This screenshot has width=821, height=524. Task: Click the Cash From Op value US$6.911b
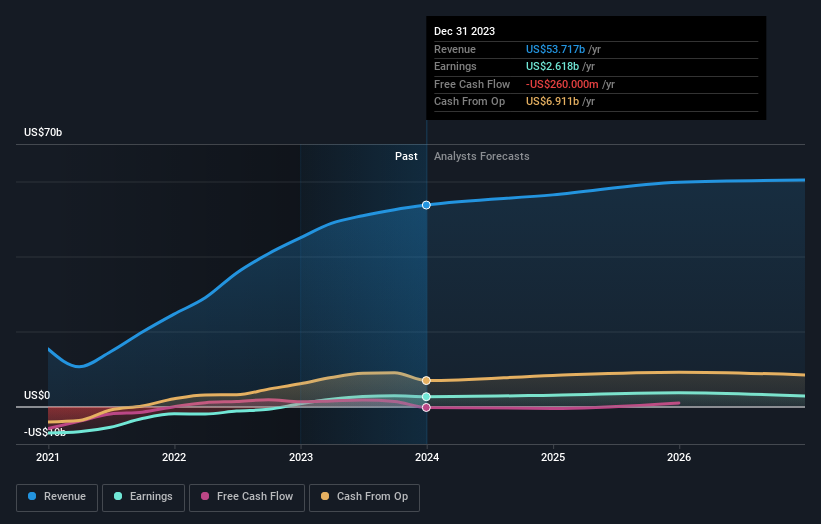click(x=552, y=102)
